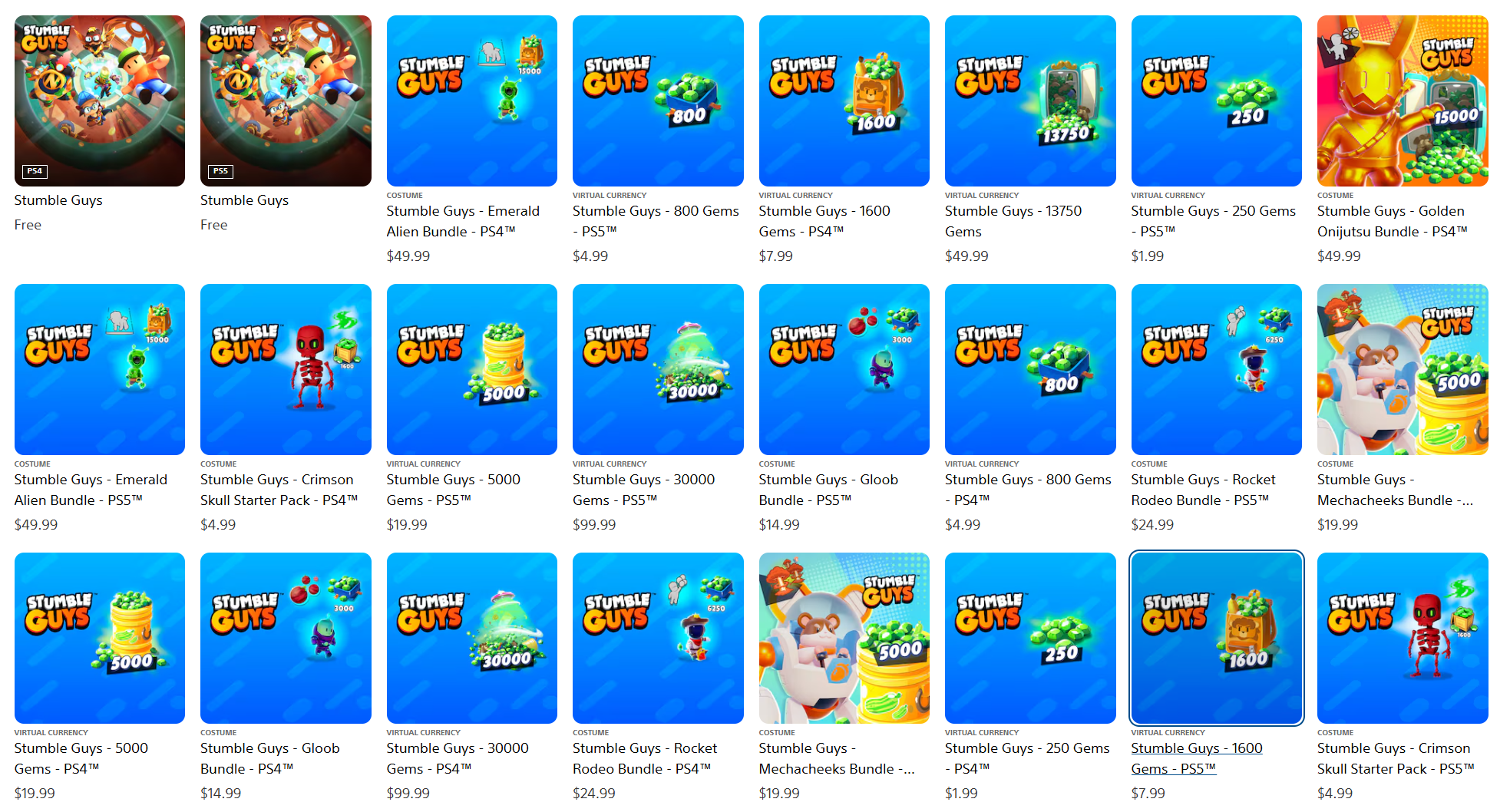Open the 5000 Gems PS4 product image
Viewport: 1510px width, 812px height.
coord(100,638)
